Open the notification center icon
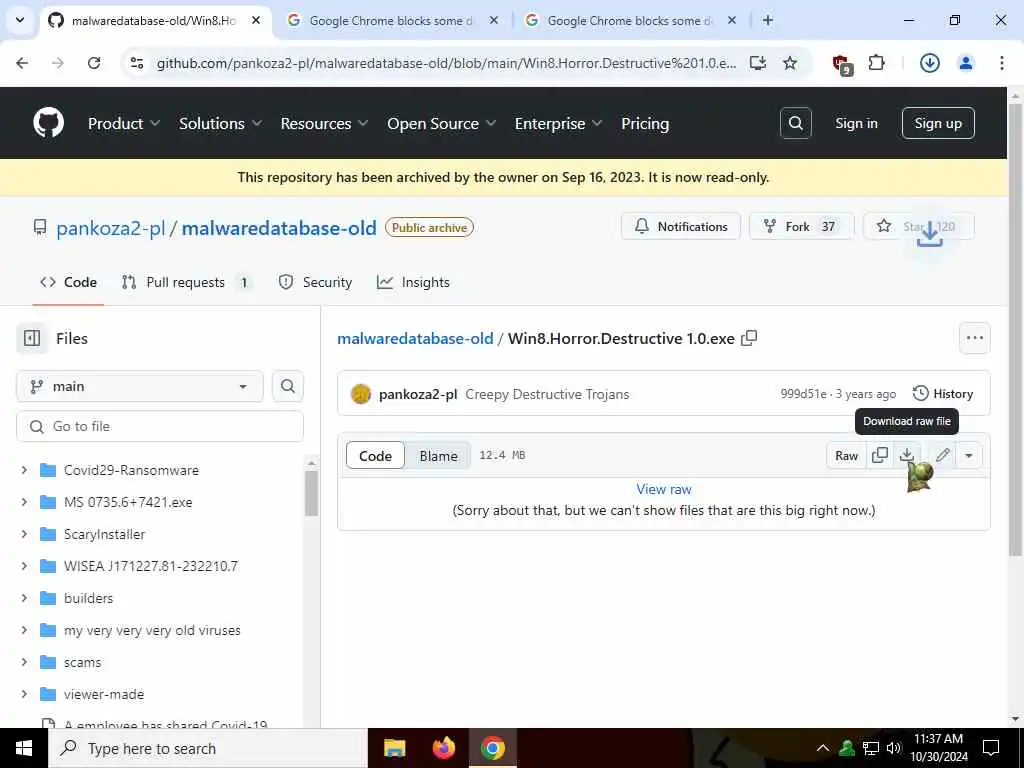The height and width of the screenshot is (768, 1024). pyautogui.click(x=991, y=748)
